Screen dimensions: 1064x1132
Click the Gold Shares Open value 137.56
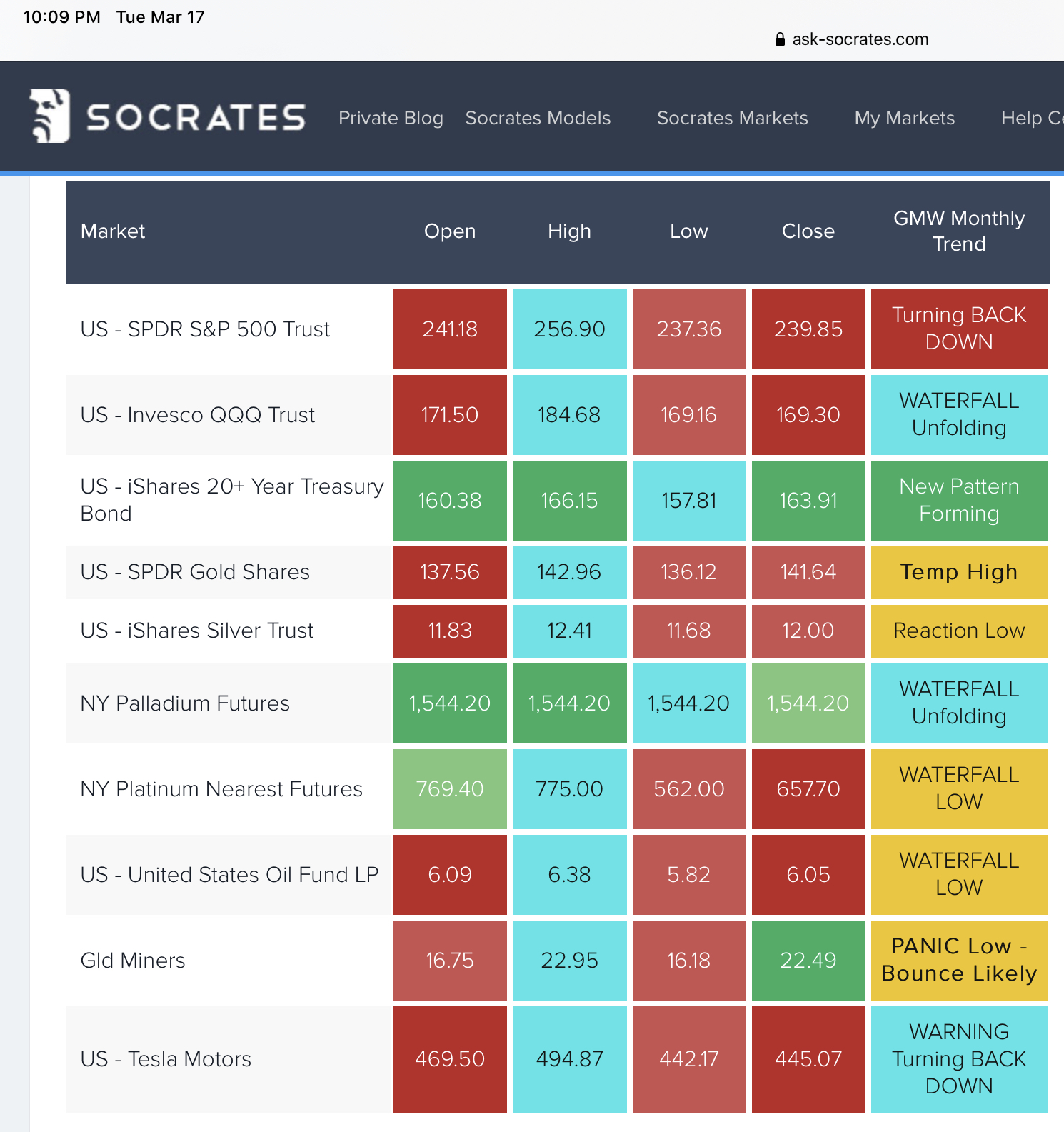(x=450, y=573)
